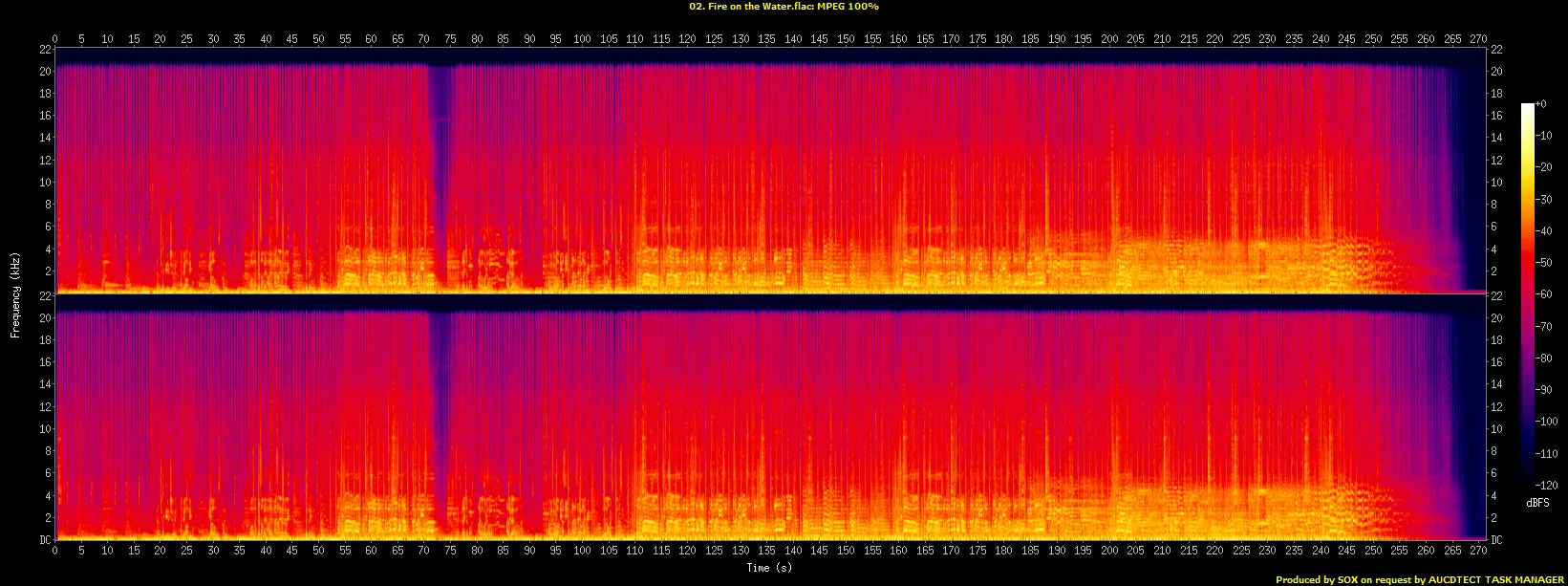The height and width of the screenshot is (586, 1568).
Task: Click the 'dBFS' label under the color scale
Action: point(1531,503)
